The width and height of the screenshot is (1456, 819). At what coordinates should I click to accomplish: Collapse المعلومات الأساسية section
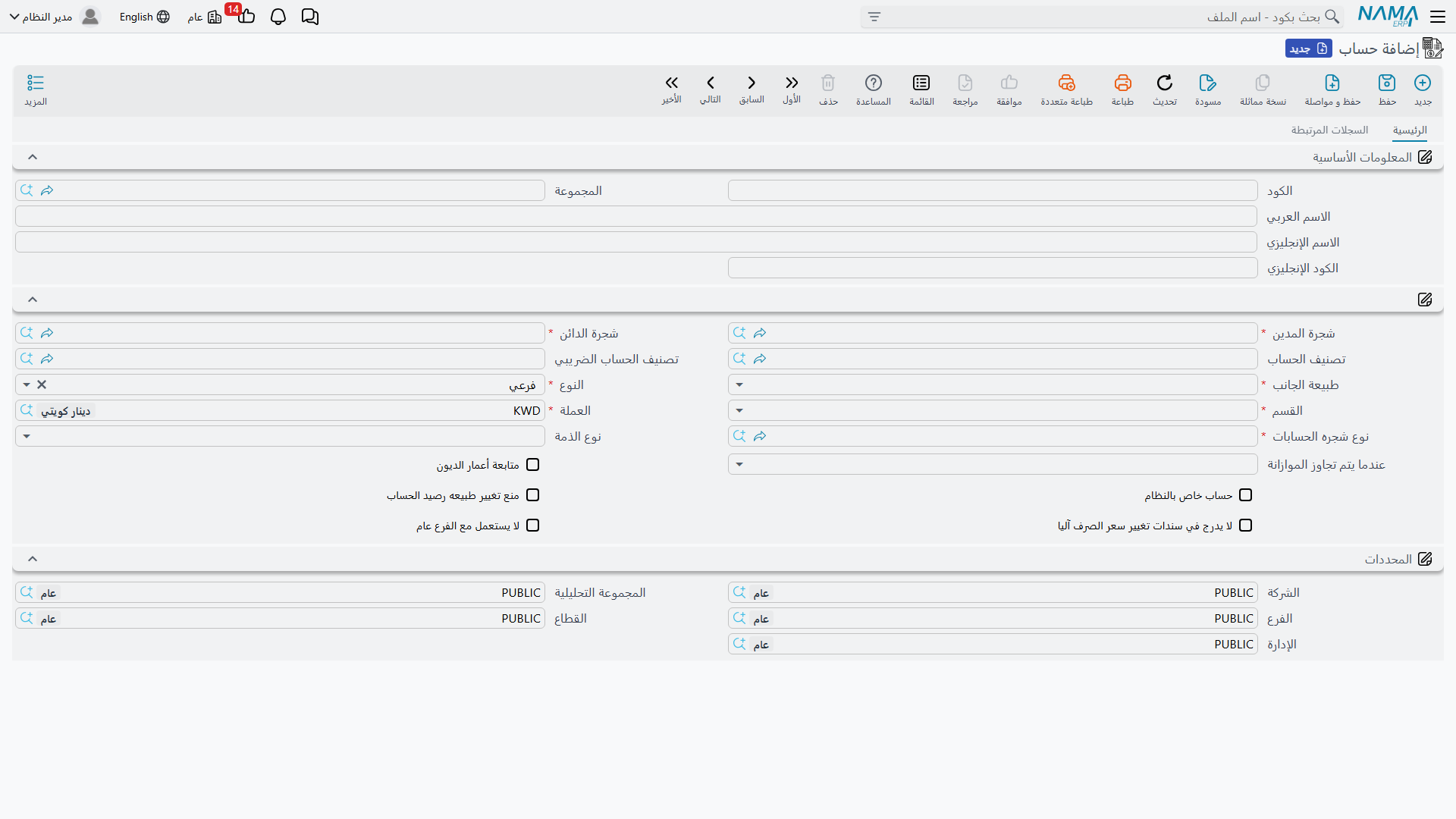33,157
